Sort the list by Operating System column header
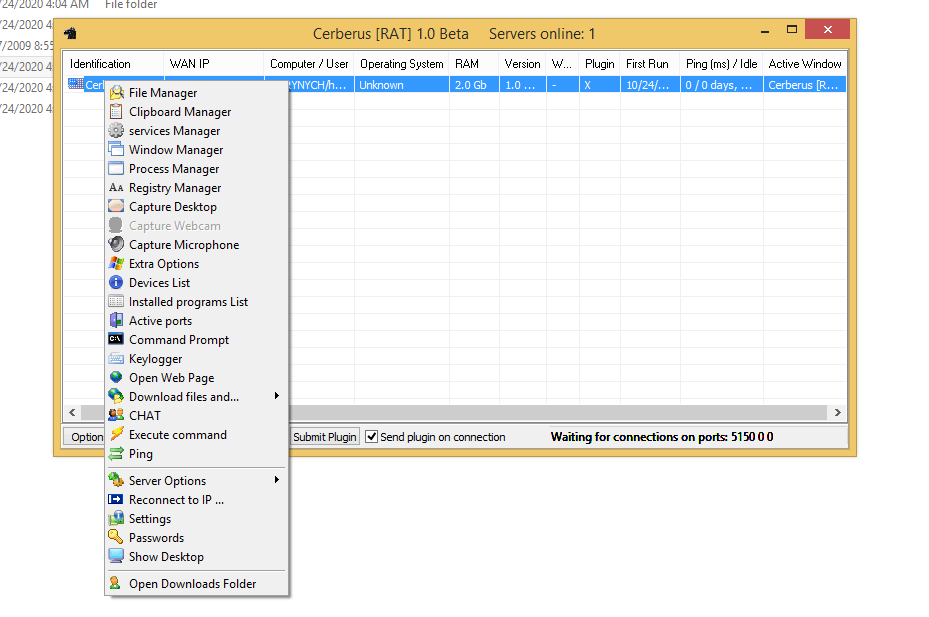Viewport: 929px width, 617px height. tap(401, 64)
